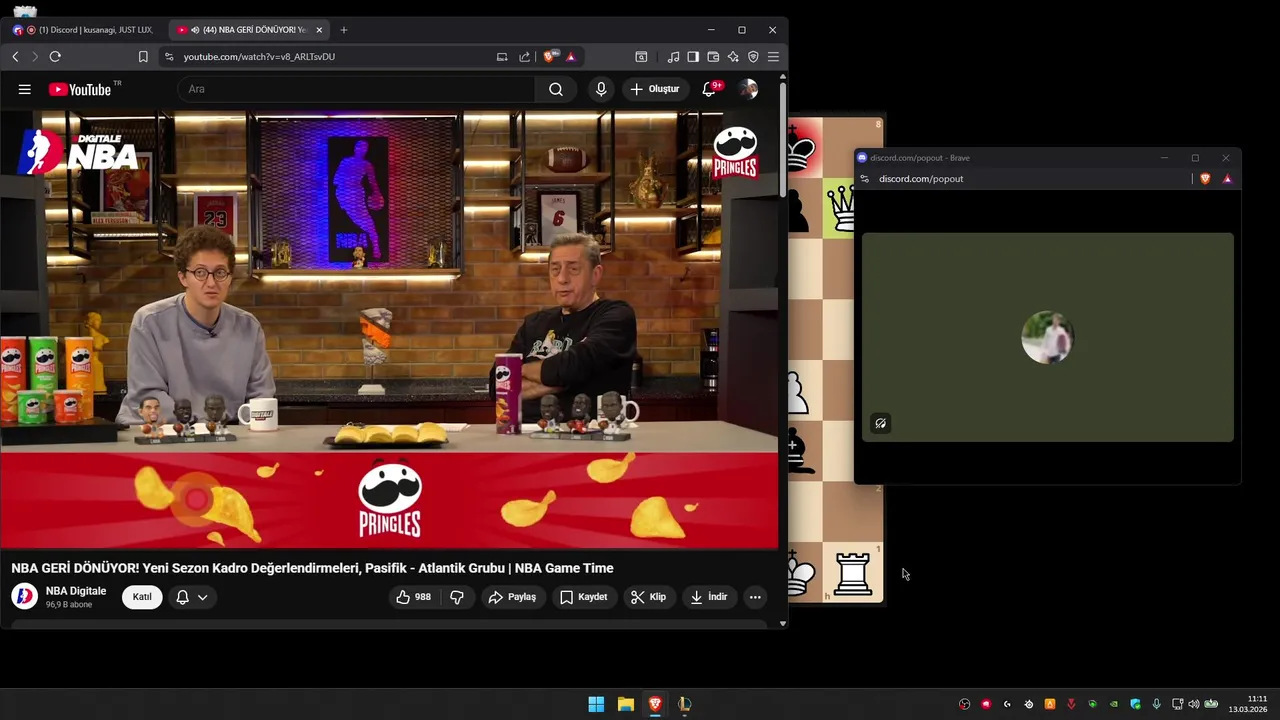Open Brave Shields lion icon

(x=549, y=57)
